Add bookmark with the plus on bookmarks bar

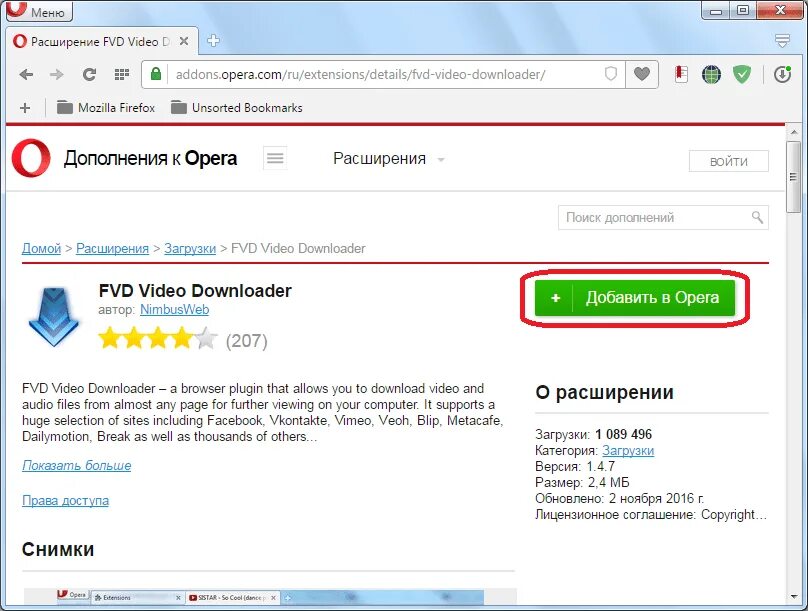(x=25, y=108)
